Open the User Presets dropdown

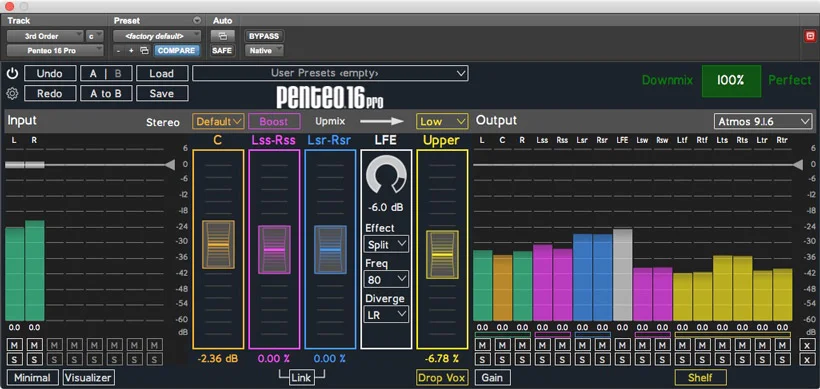[330, 73]
